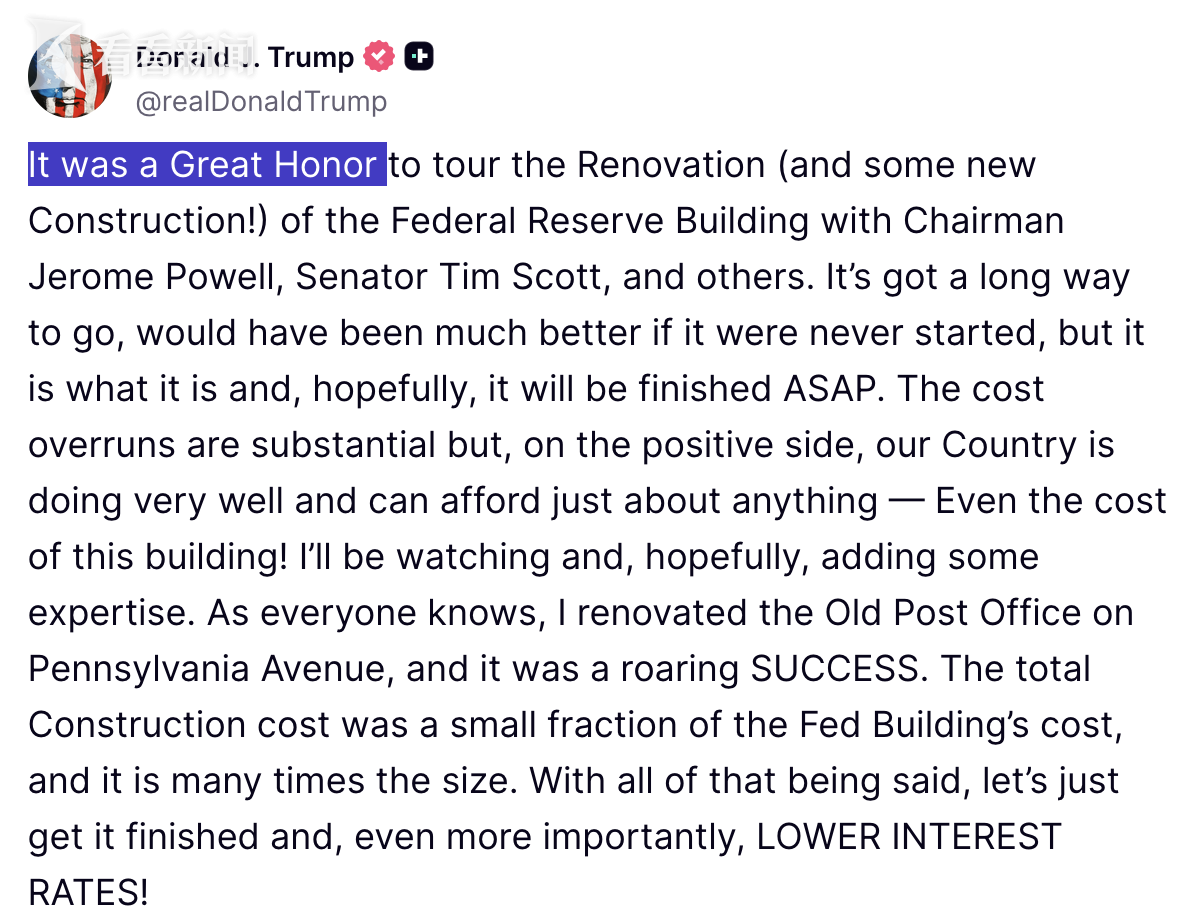Click the dark plus badge beside the name

click(x=419, y=57)
